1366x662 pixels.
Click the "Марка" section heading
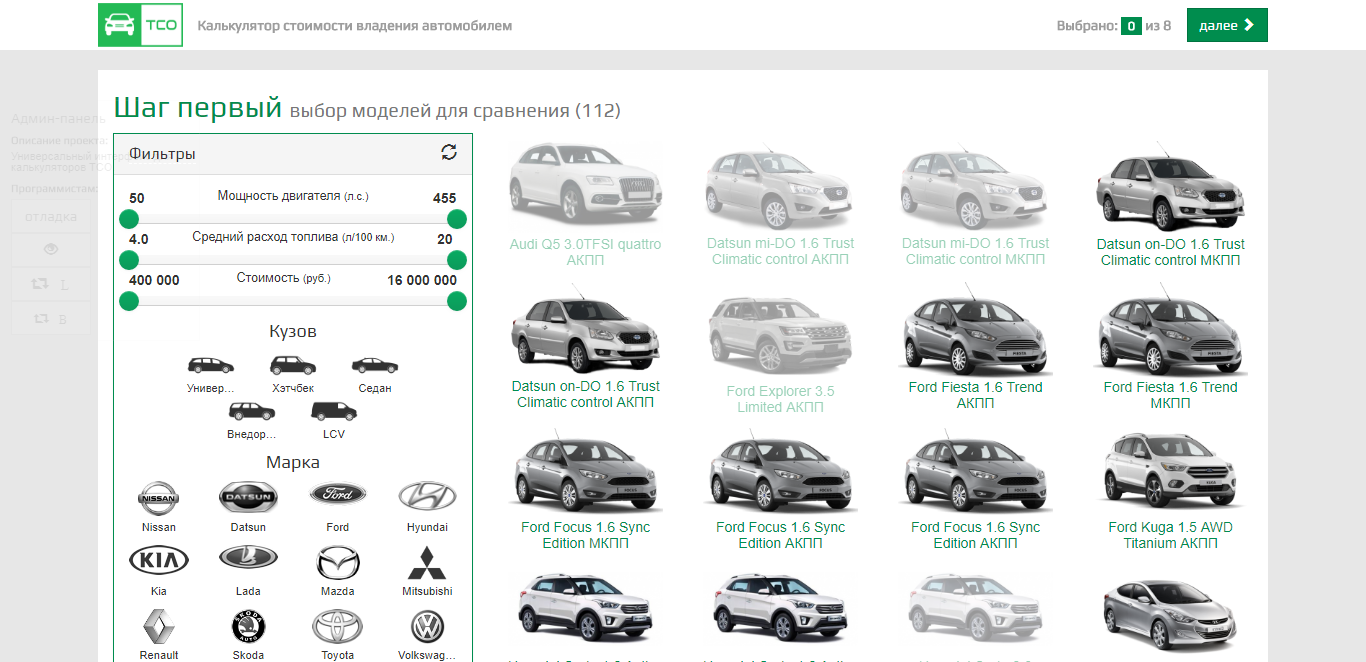point(293,462)
